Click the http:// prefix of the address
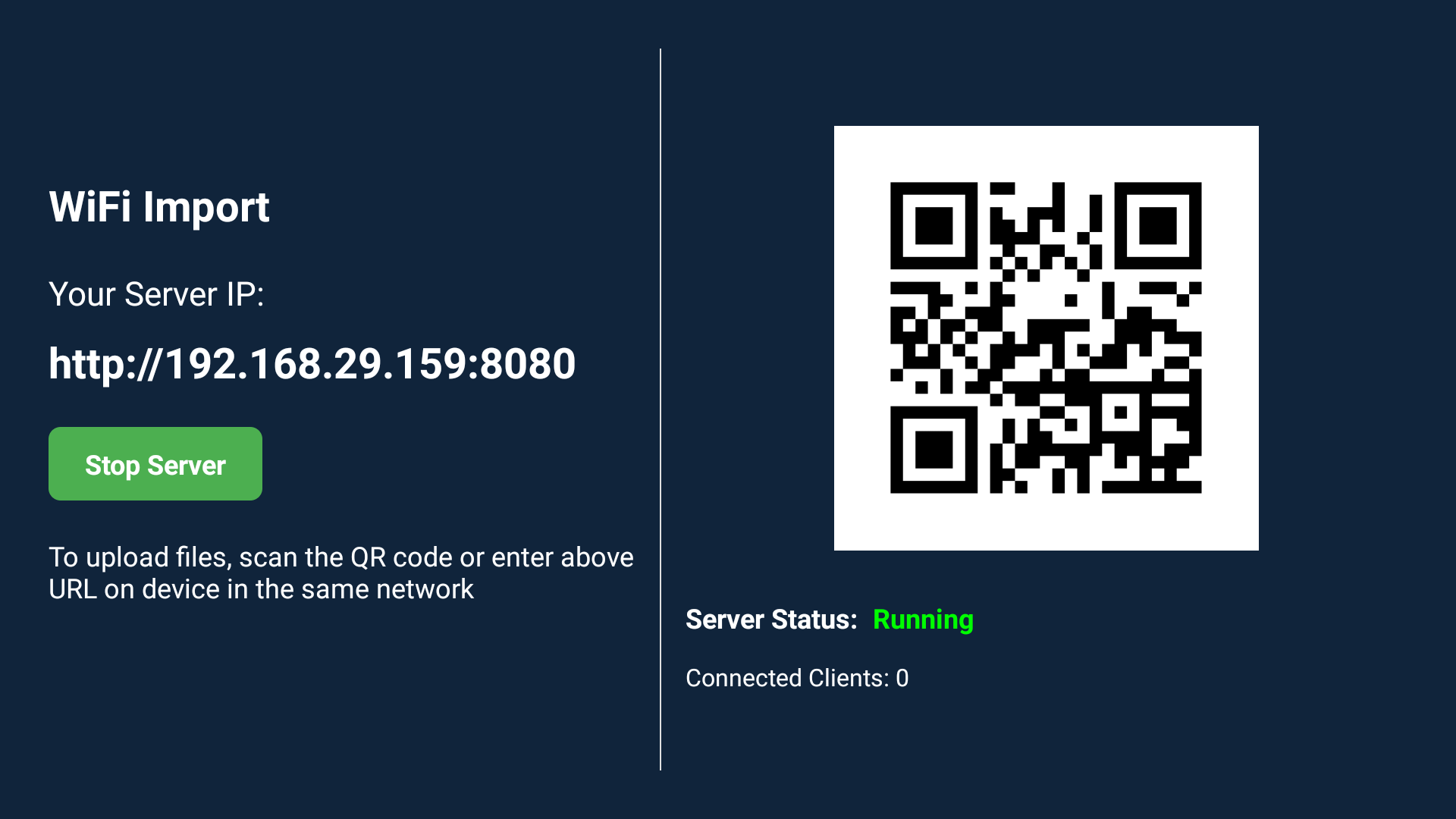Viewport: 1456px width, 819px height. click(105, 364)
